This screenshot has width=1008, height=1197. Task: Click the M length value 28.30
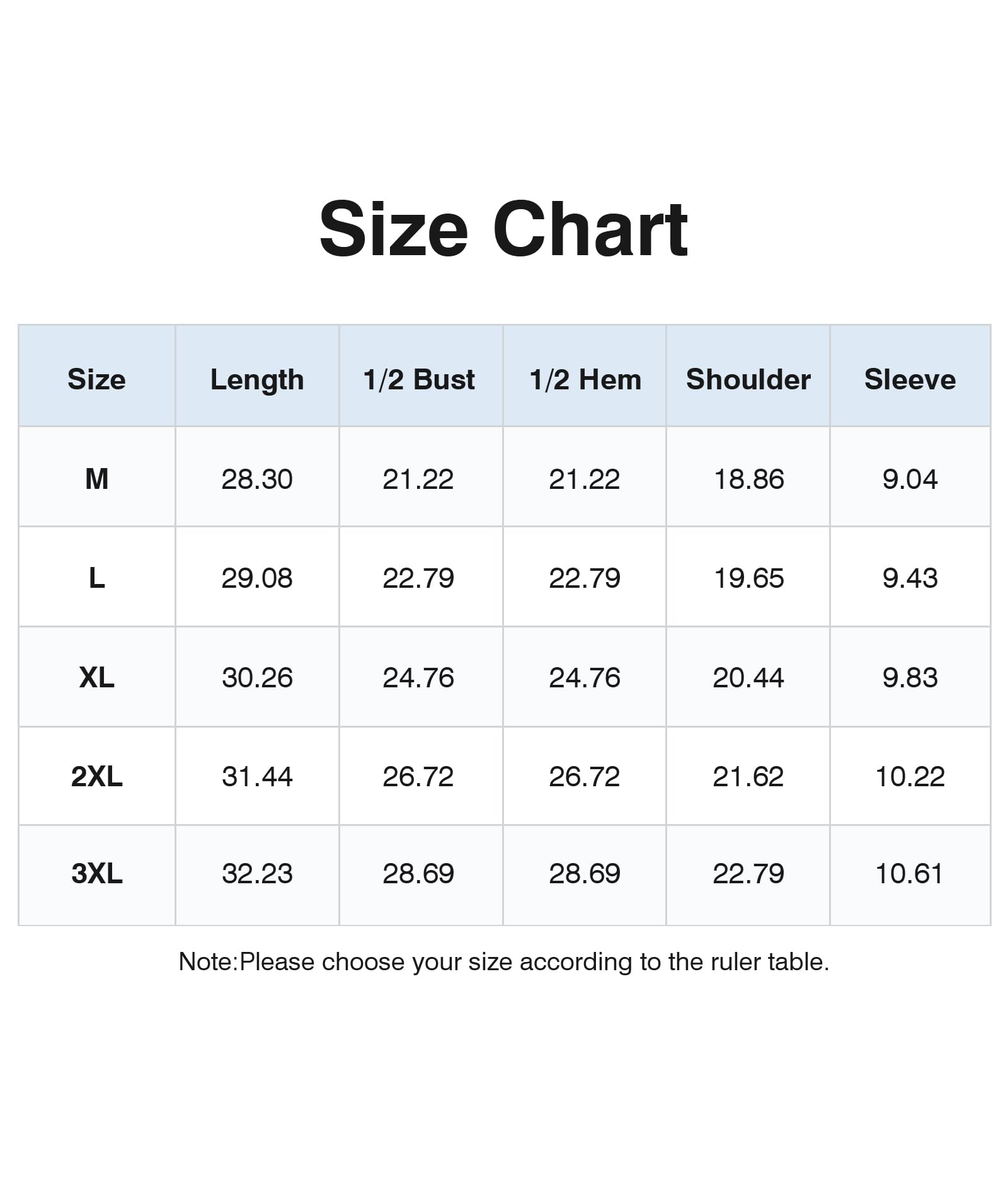(x=257, y=479)
